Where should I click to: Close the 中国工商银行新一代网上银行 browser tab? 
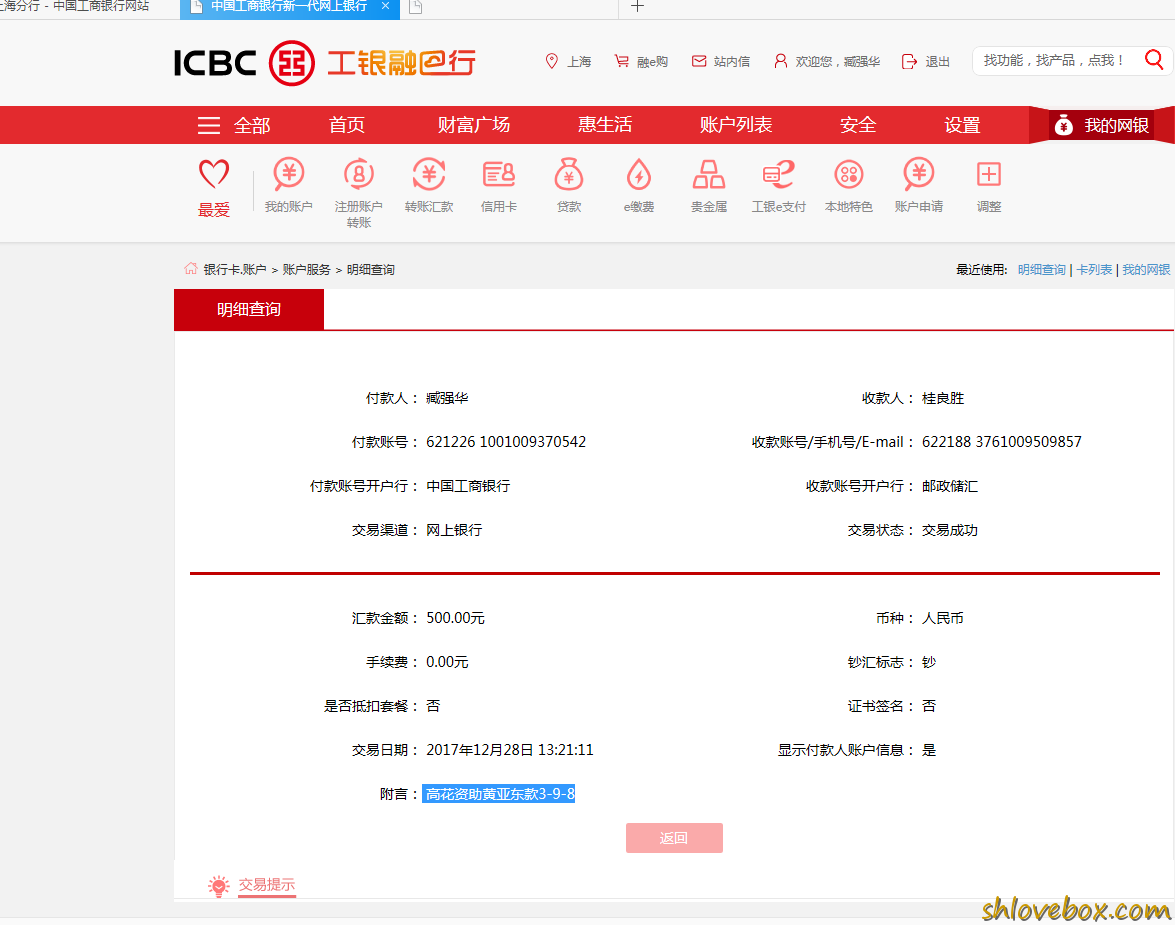coord(385,6)
